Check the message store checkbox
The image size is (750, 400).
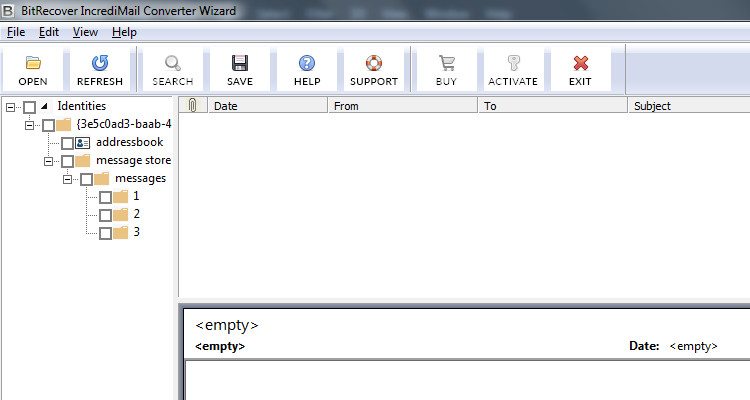(67, 161)
